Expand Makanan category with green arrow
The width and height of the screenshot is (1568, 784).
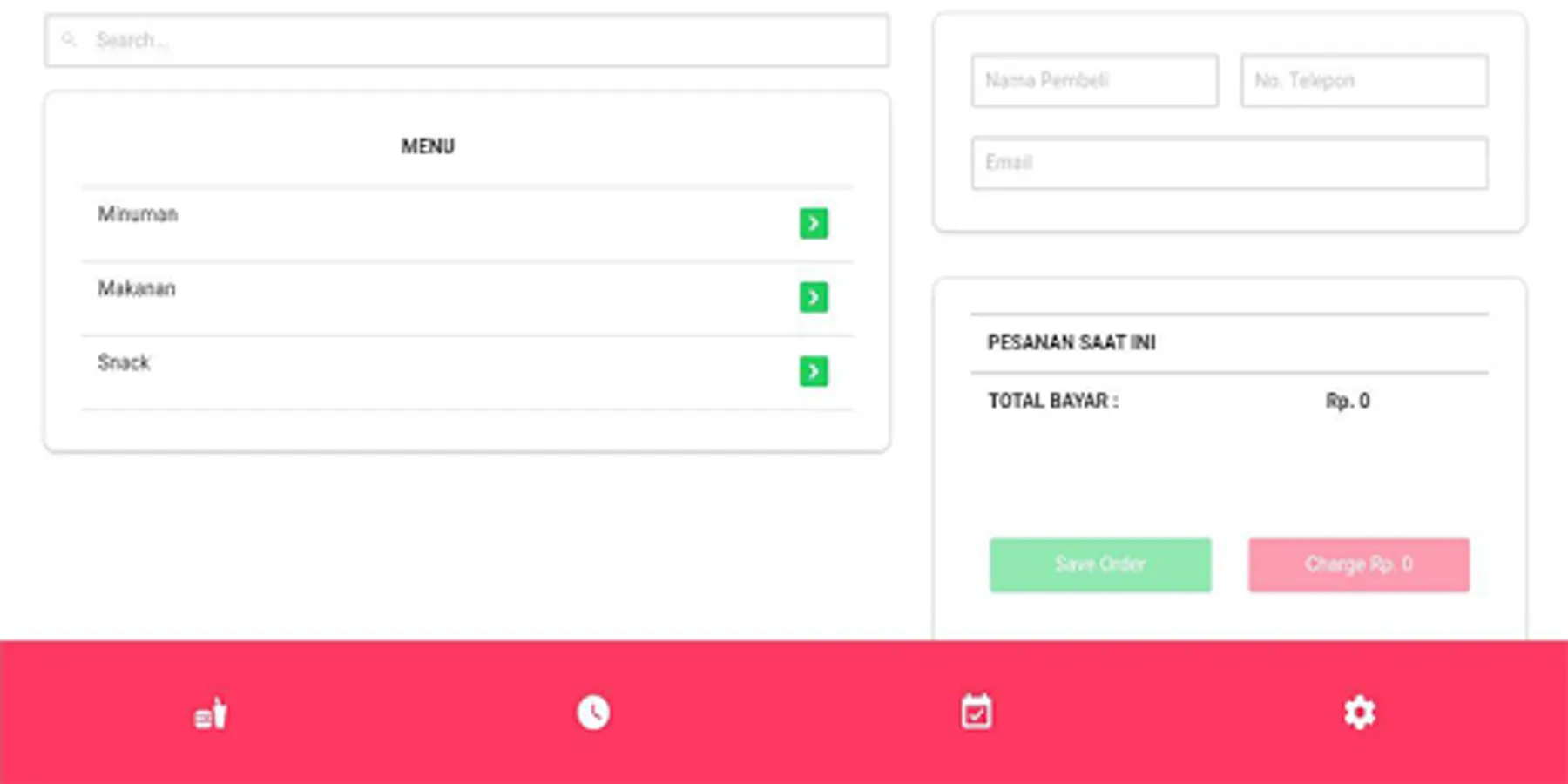click(x=814, y=297)
